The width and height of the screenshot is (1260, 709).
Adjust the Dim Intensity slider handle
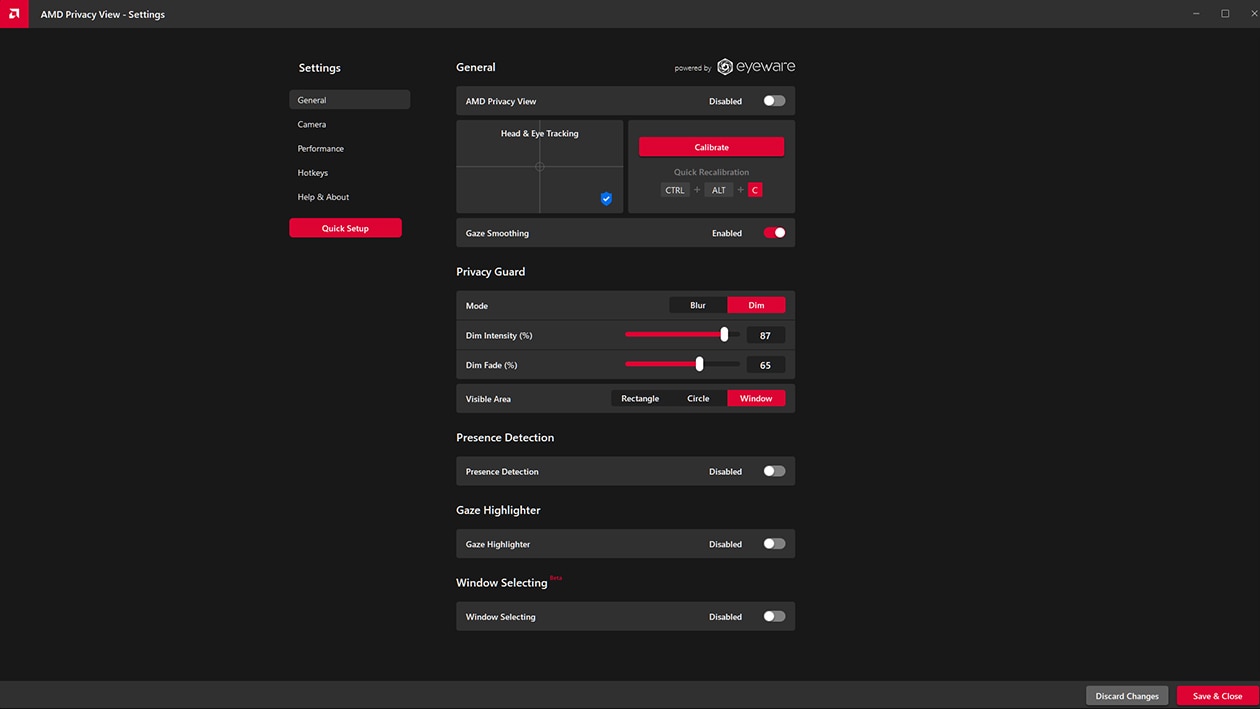(x=724, y=335)
